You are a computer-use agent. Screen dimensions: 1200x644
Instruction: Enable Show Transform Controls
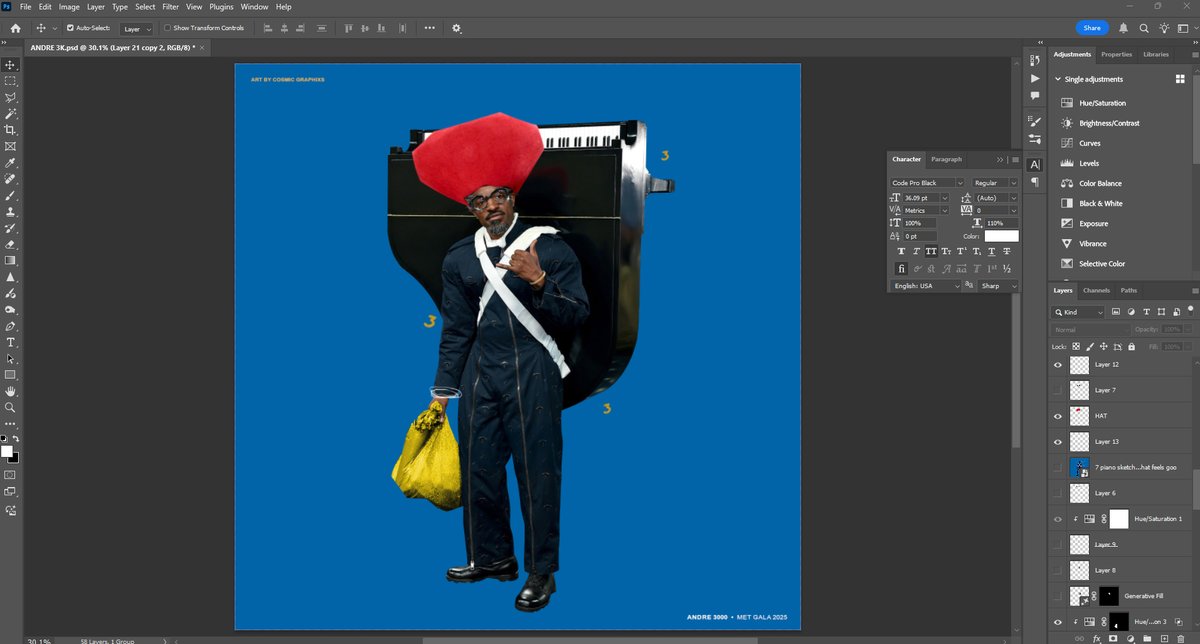point(167,28)
